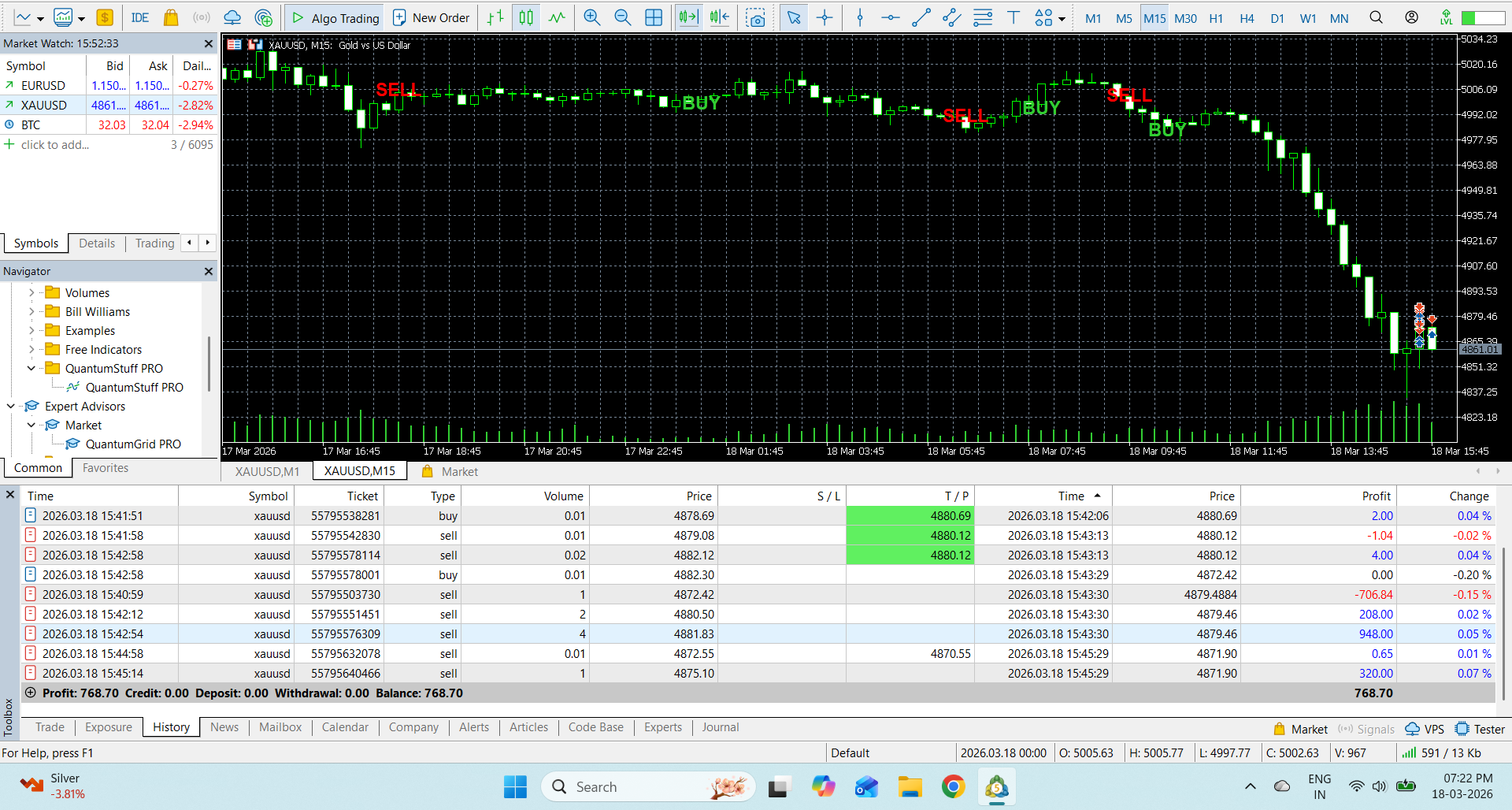This screenshot has width=1512, height=810.
Task: Open the Tester button in Toolbox bar
Action: click(1480, 729)
